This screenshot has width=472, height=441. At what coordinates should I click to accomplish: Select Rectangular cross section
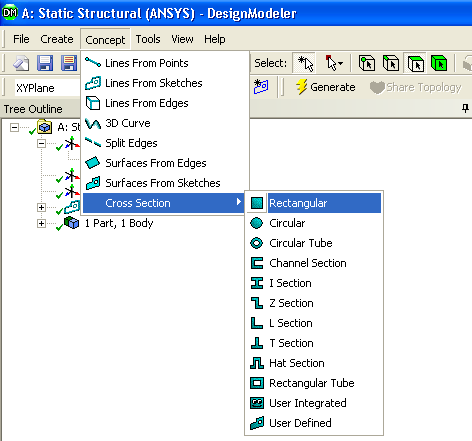coord(314,203)
